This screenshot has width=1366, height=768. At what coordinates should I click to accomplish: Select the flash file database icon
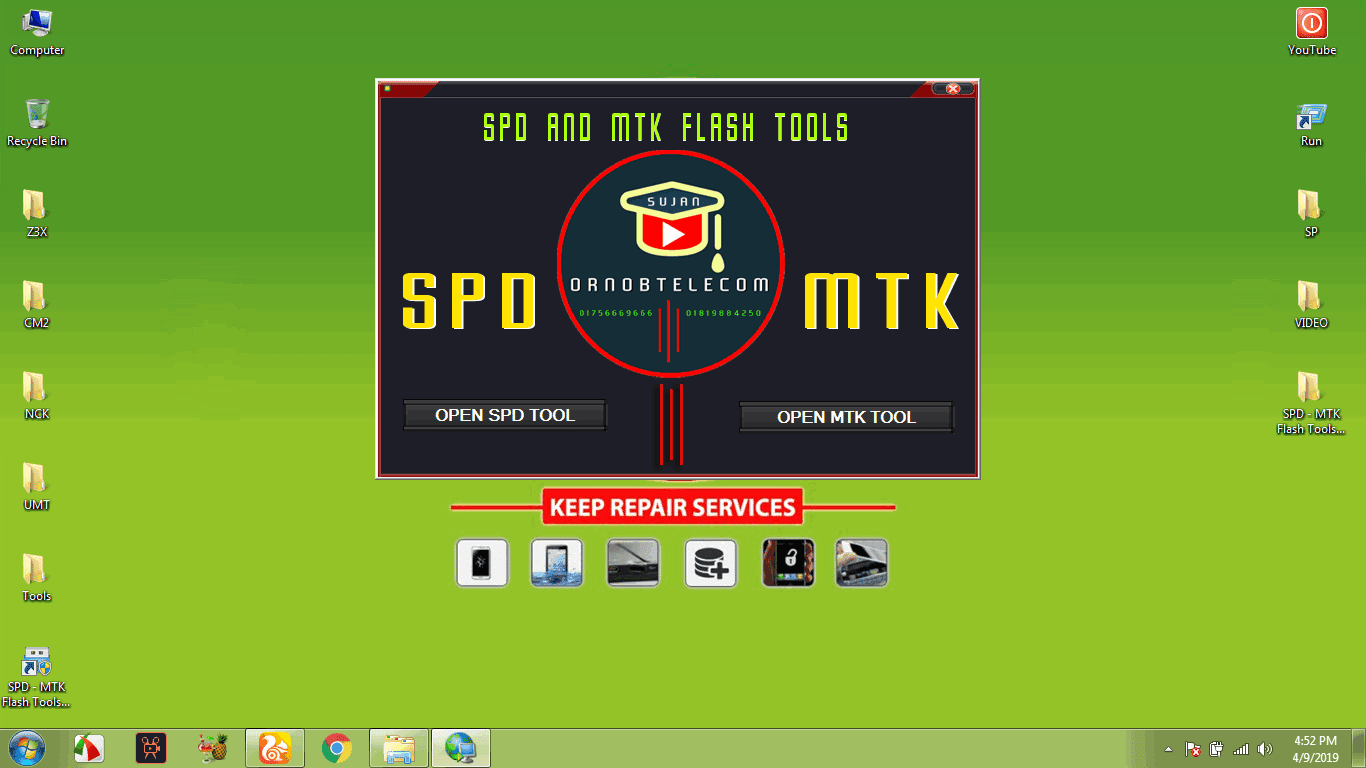710,562
